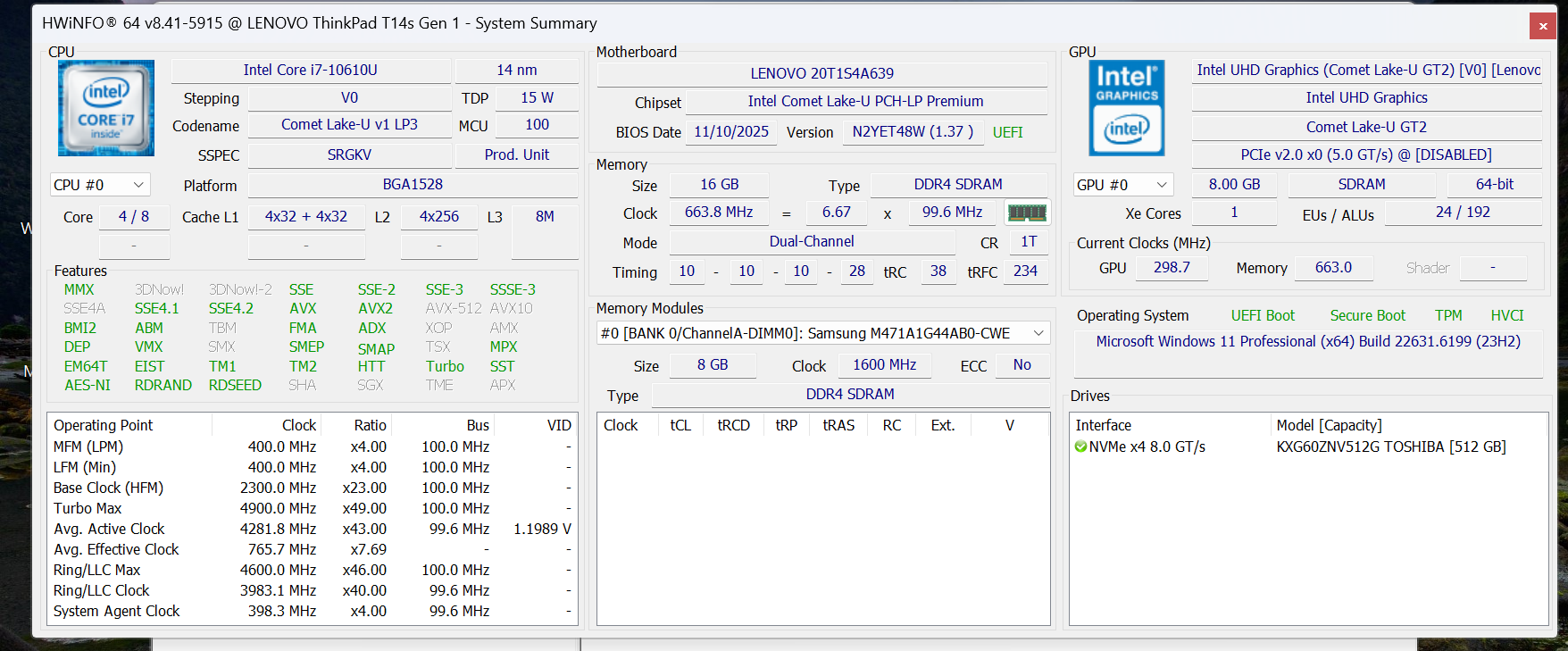The image size is (1568, 651).
Task: Click the Intel Core i7-10610U name field
Action: [x=310, y=70]
